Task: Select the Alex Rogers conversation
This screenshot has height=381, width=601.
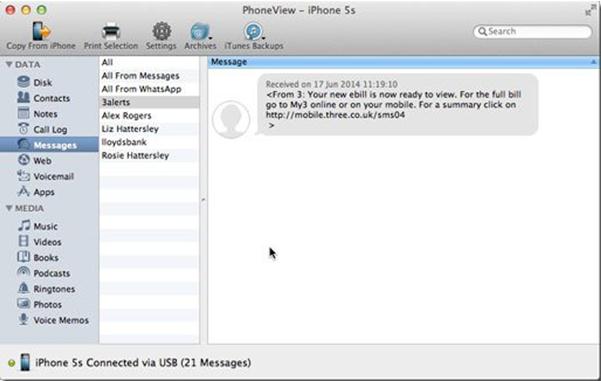Action: coord(149,115)
